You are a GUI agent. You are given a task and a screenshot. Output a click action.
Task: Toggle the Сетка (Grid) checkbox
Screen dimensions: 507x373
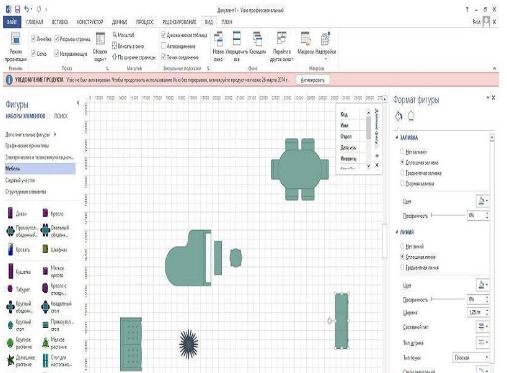tap(34, 53)
